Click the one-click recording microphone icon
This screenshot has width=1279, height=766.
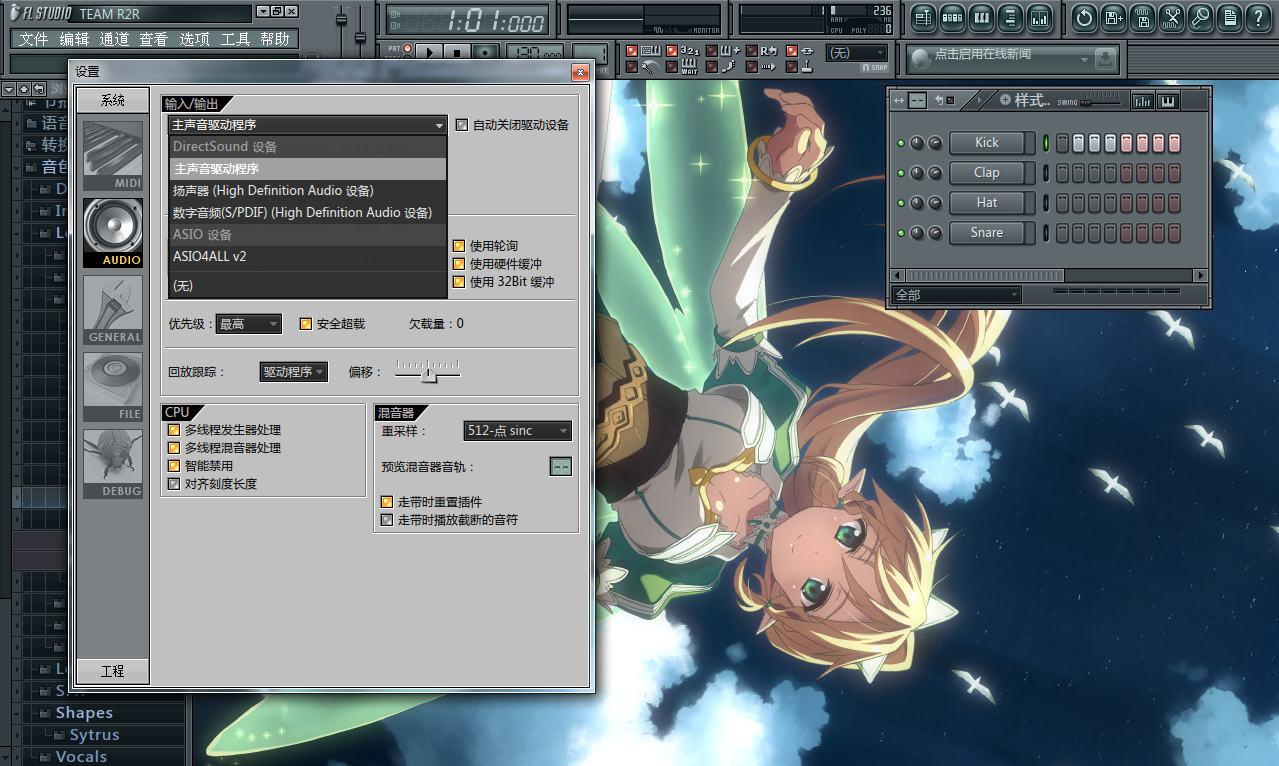point(1200,17)
